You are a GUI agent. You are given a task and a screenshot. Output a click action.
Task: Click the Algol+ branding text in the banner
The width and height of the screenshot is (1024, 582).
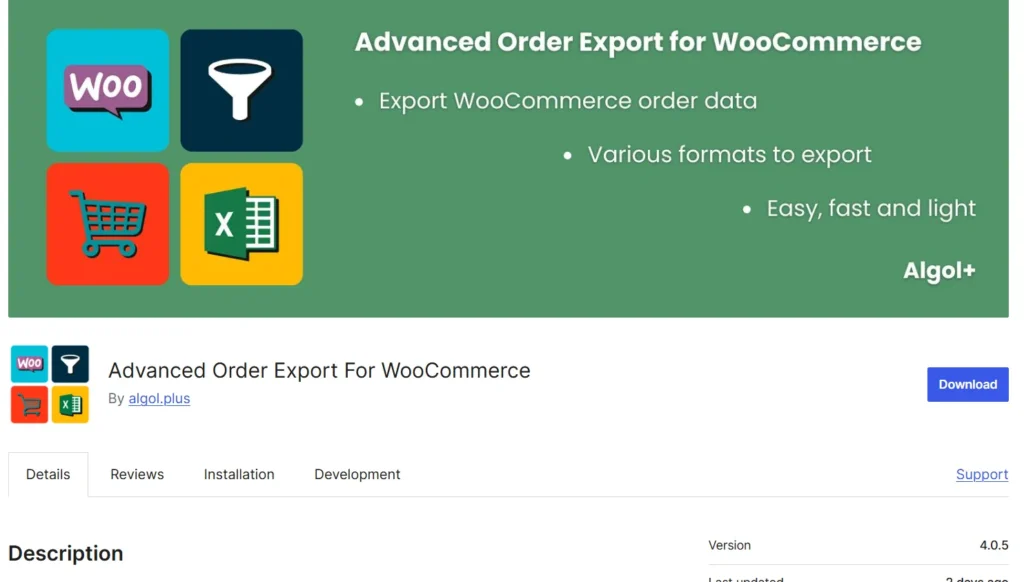(x=938, y=270)
